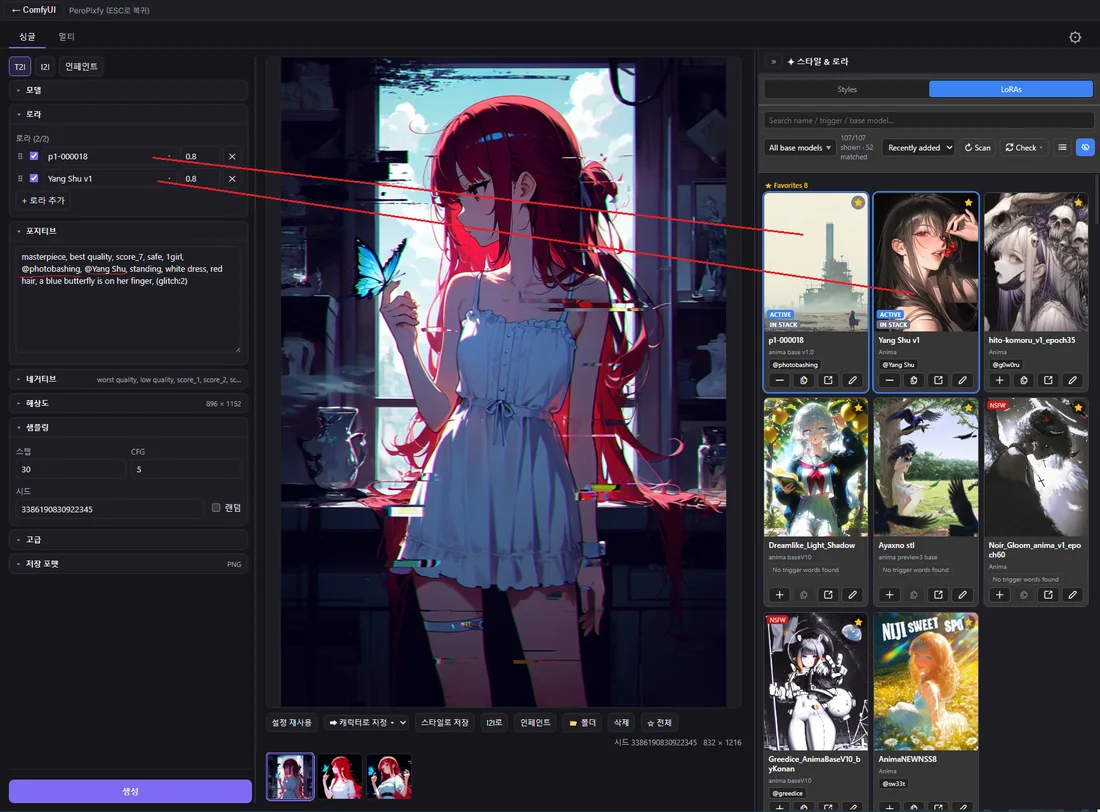Click the Check button

tap(1024, 147)
